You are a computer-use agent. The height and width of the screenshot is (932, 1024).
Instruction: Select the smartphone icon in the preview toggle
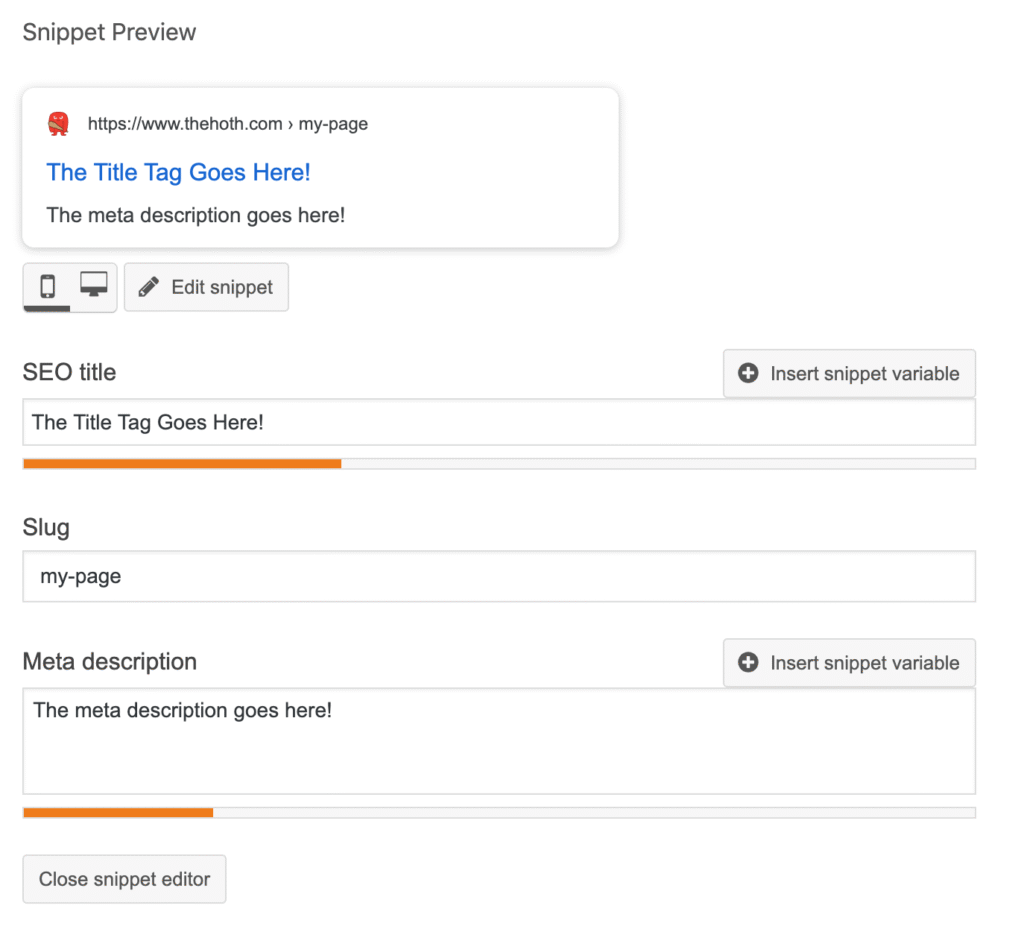(x=46, y=287)
